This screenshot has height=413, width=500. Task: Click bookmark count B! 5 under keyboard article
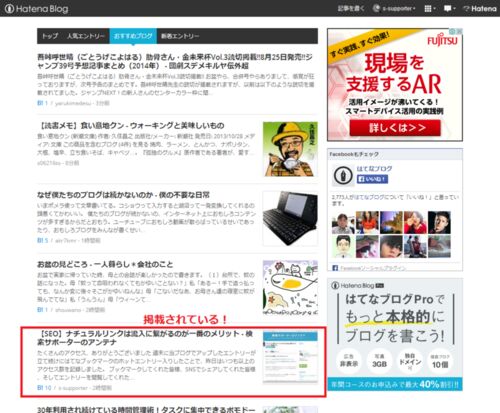coord(43,240)
